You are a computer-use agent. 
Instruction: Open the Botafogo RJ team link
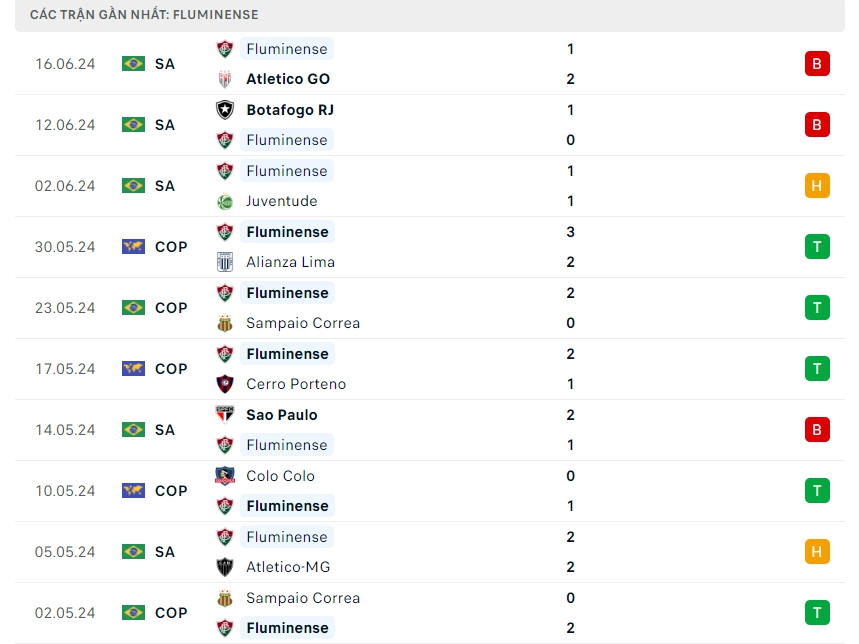click(290, 110)
